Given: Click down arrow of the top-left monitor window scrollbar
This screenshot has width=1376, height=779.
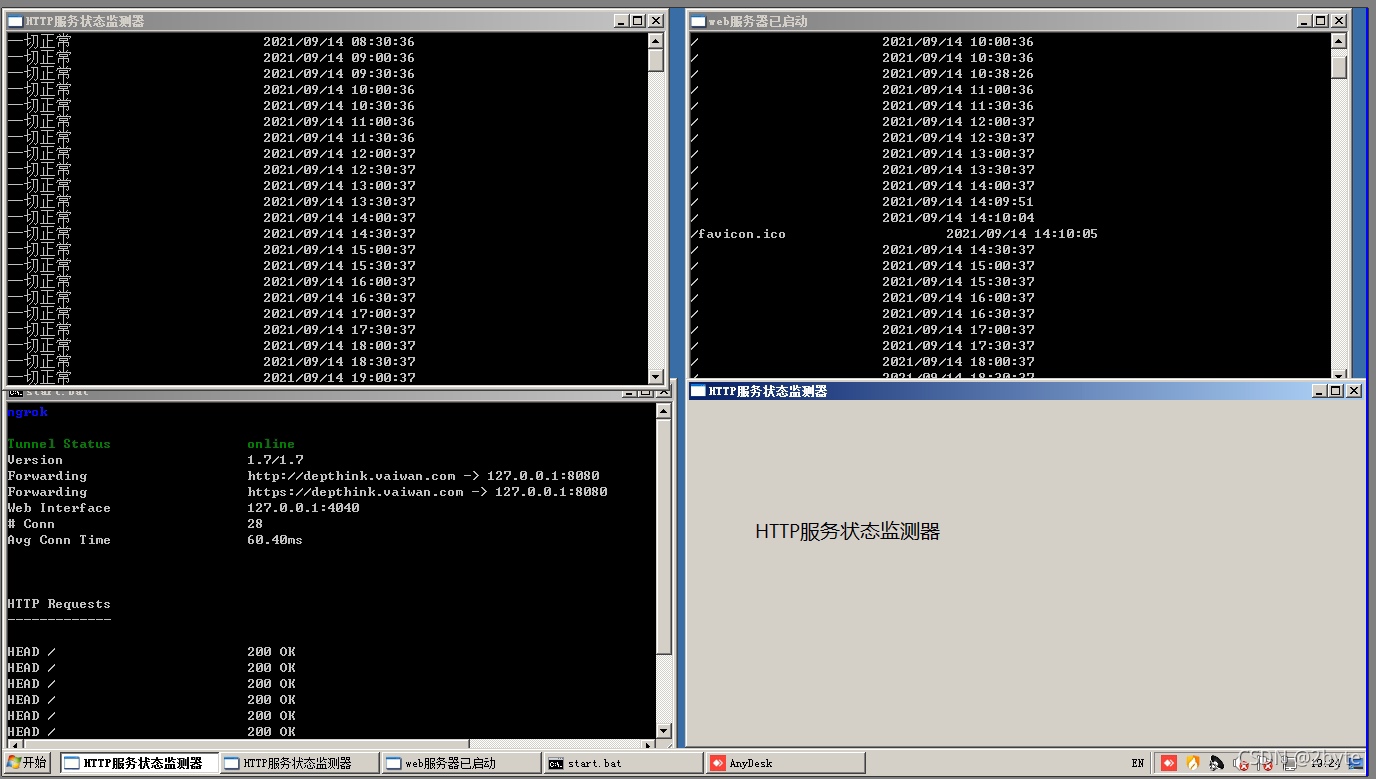Looking at the screenshot, I should pyautogui.click(x=656, y=377).
